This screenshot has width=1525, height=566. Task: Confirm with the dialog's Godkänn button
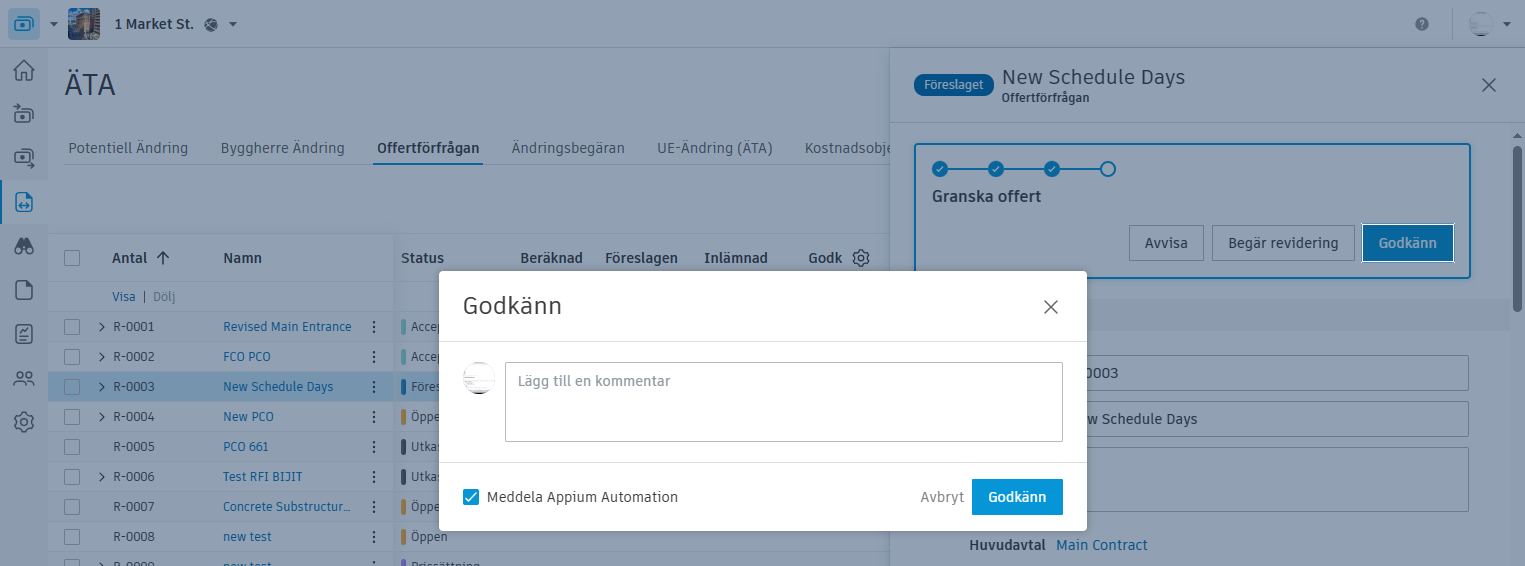tap(1017, 497)
